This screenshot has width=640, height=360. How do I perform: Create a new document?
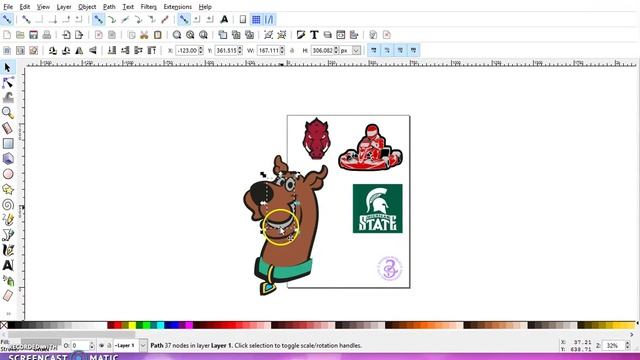[7, 35]
